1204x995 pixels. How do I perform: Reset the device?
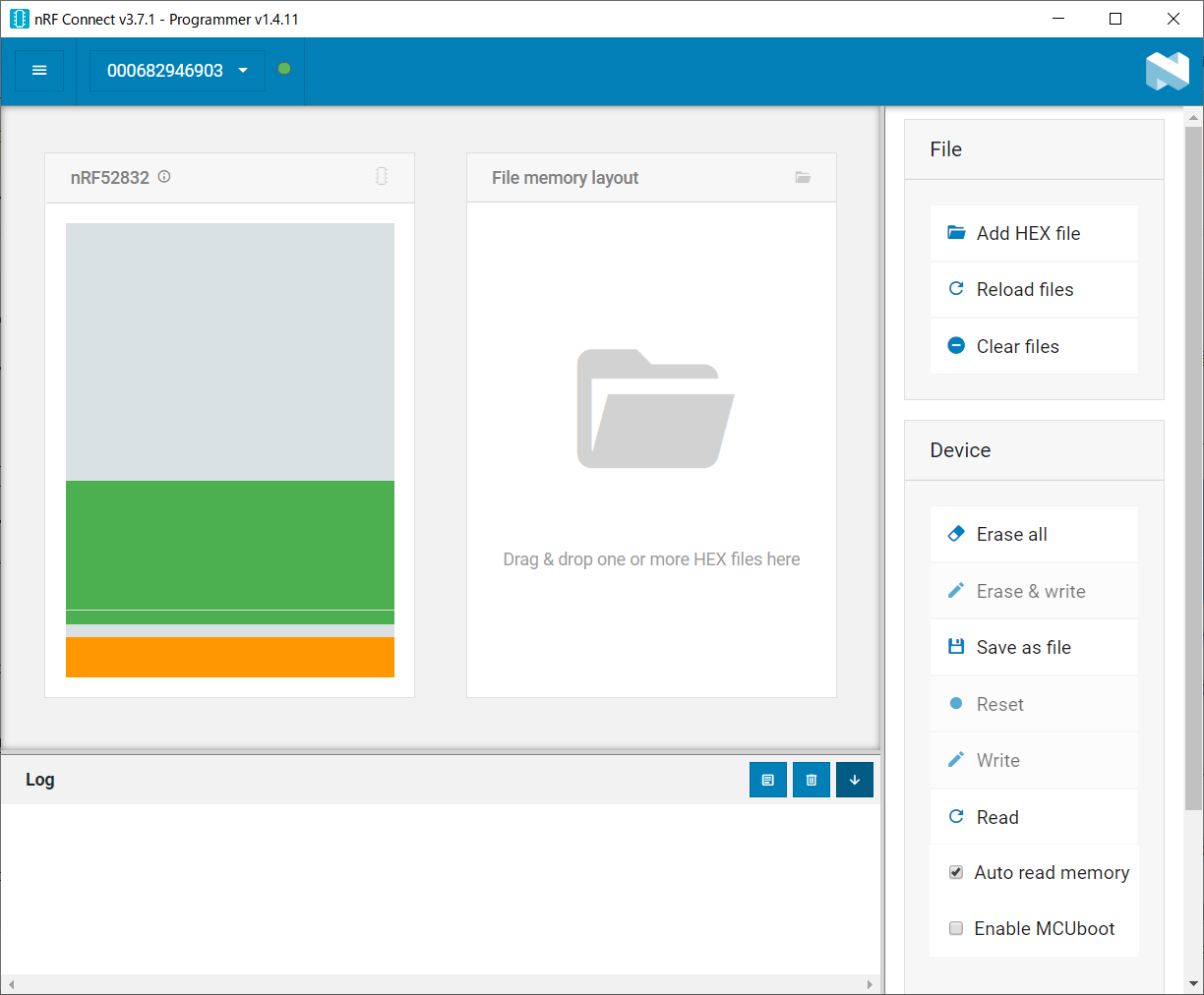1034,704
